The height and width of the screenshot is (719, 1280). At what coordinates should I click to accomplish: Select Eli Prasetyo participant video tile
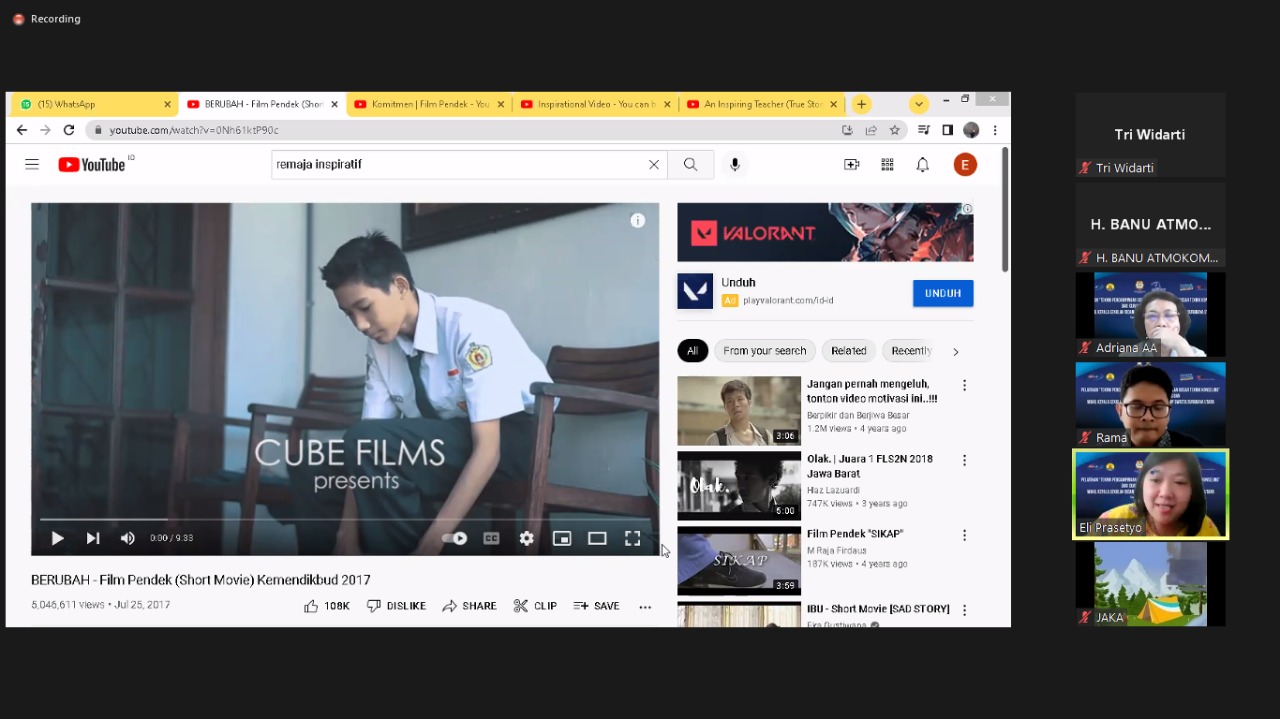1150,494
